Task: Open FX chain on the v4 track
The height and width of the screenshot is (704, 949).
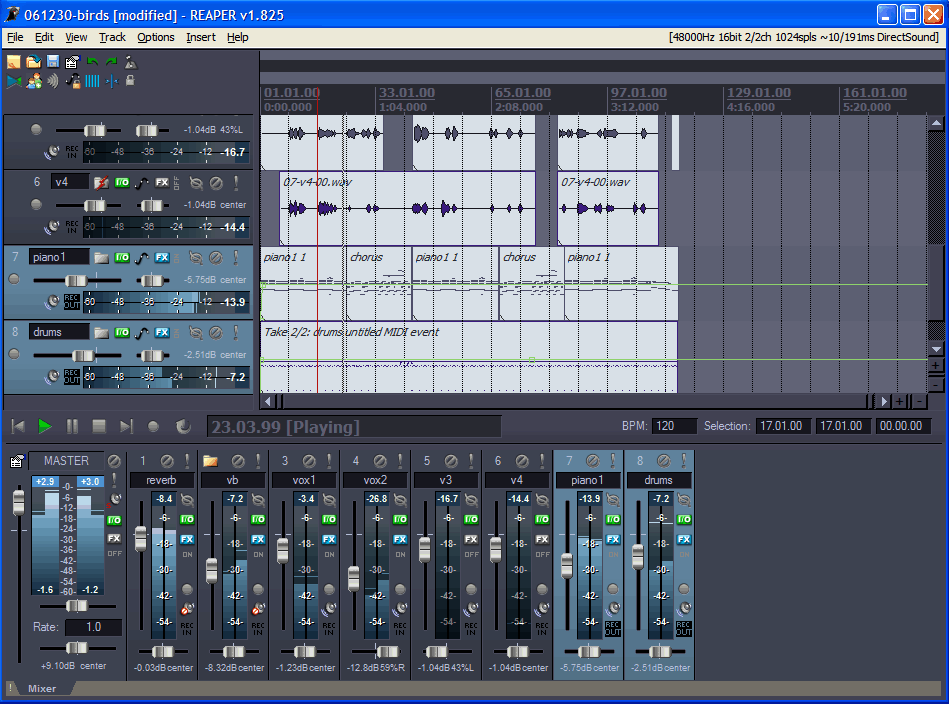Action: 162,182
